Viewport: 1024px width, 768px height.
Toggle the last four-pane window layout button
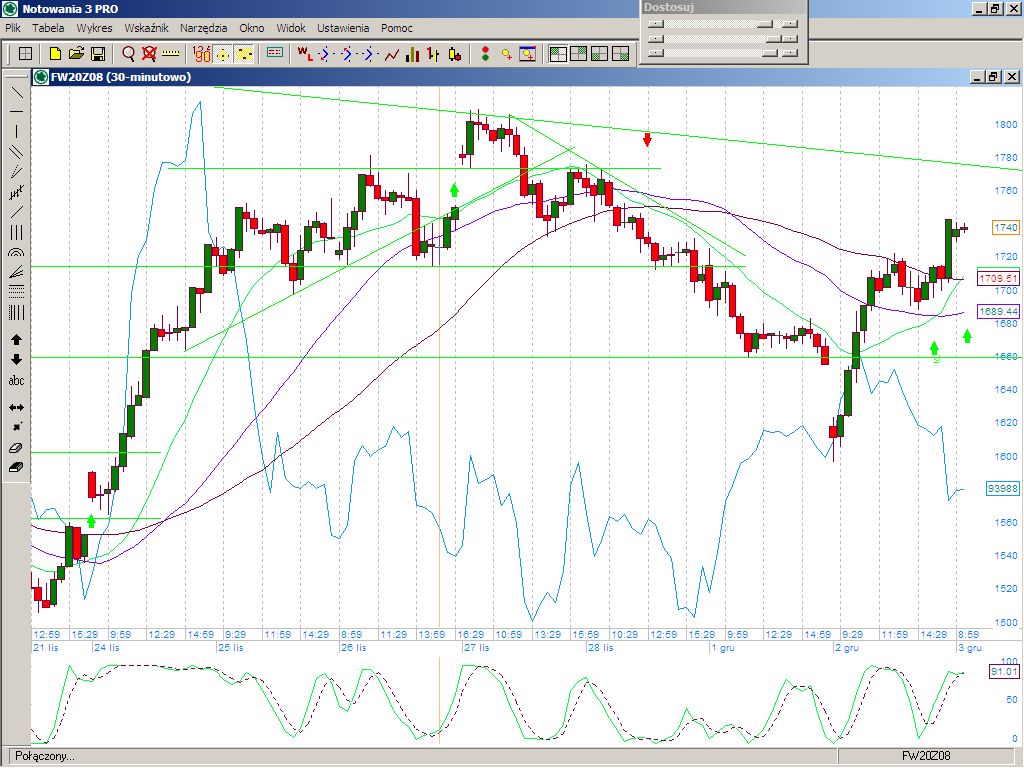[621, 54]
